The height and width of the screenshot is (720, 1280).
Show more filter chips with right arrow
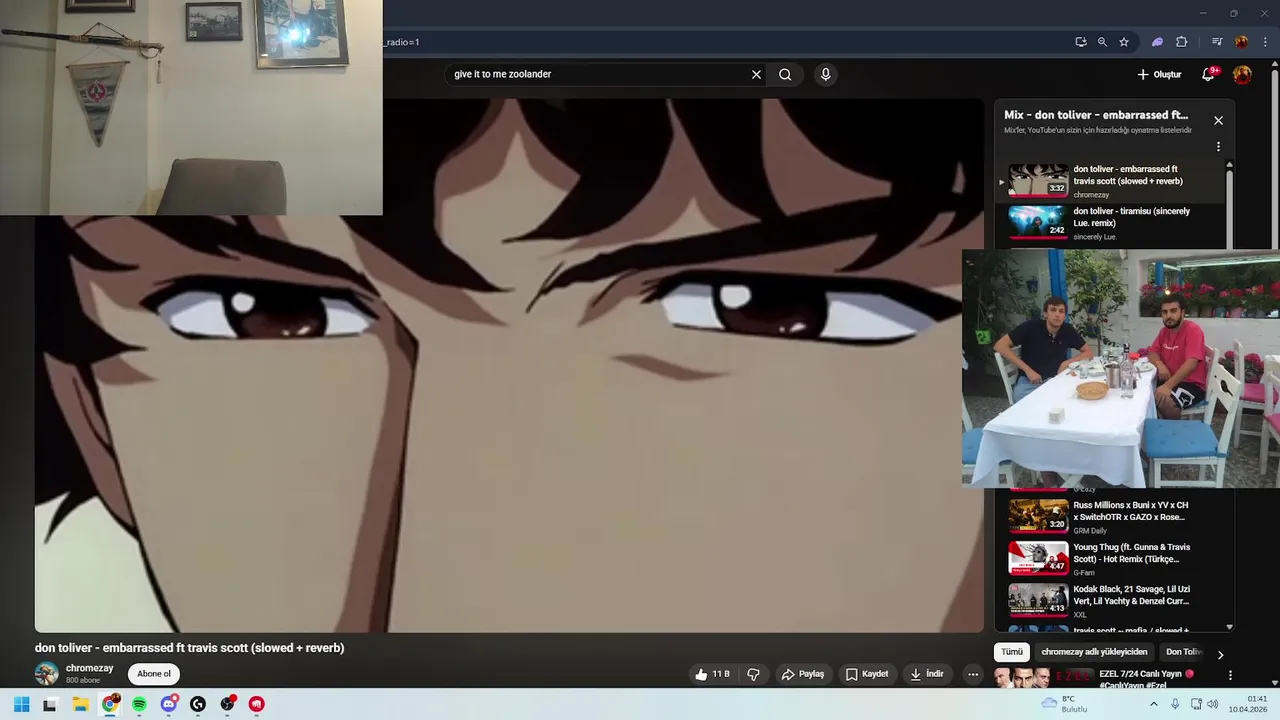pyautogui.click(x=1220, y=654)
